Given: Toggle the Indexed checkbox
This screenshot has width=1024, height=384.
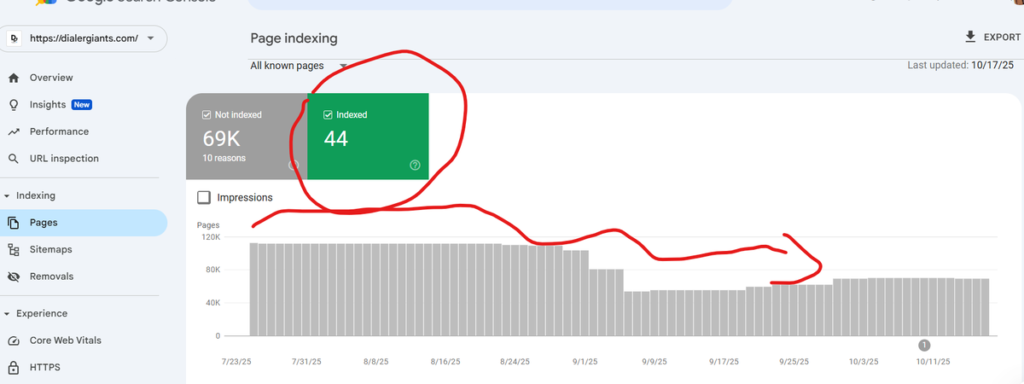Looking at the screenshot, I should pos(328,115).
